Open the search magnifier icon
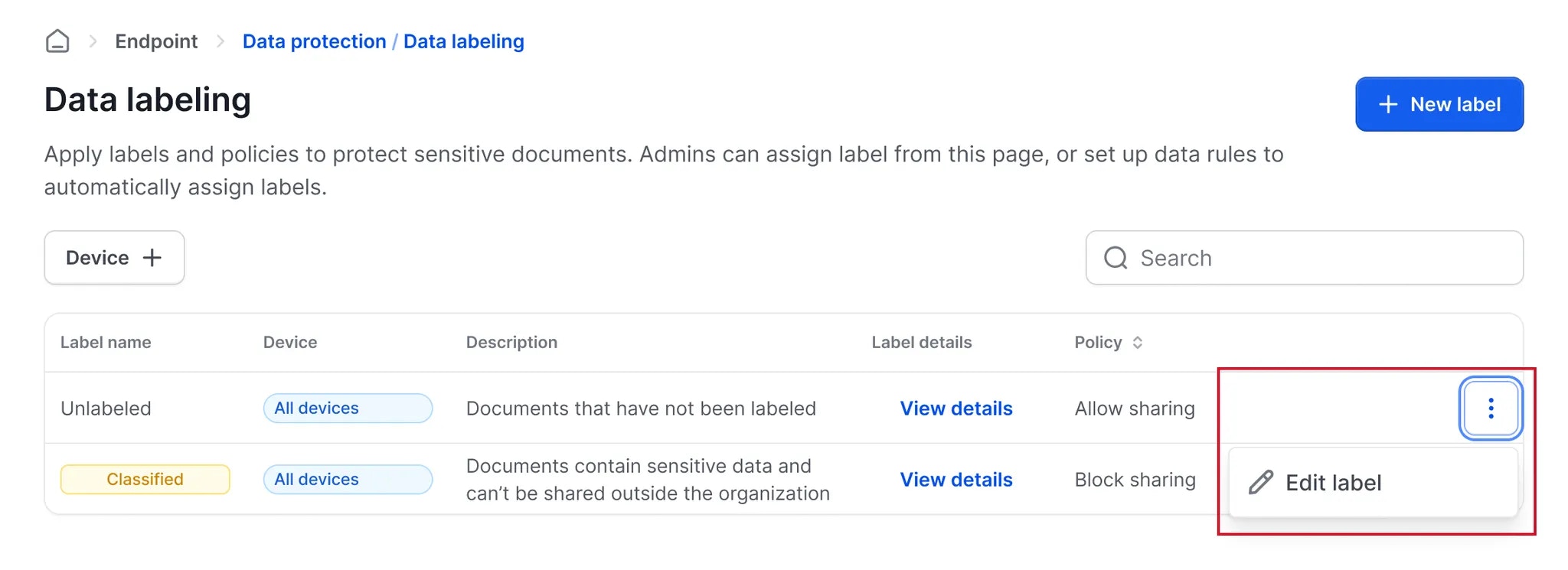This screenshot has height=570, width=1568. (x=1115, y=258)
